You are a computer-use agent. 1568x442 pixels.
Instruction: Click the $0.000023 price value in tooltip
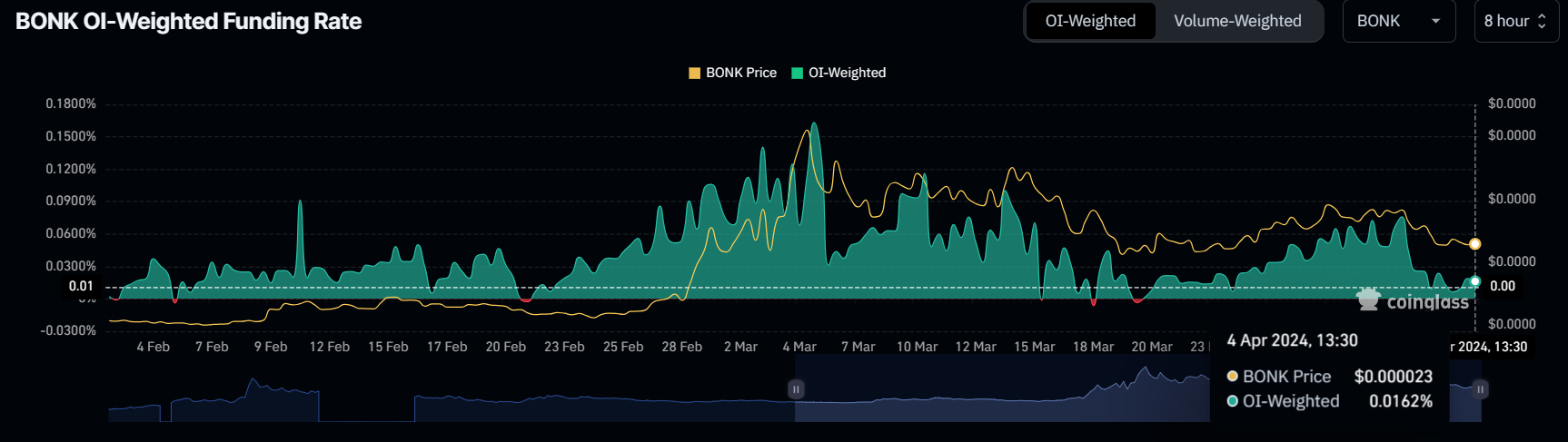(1393, 377)
